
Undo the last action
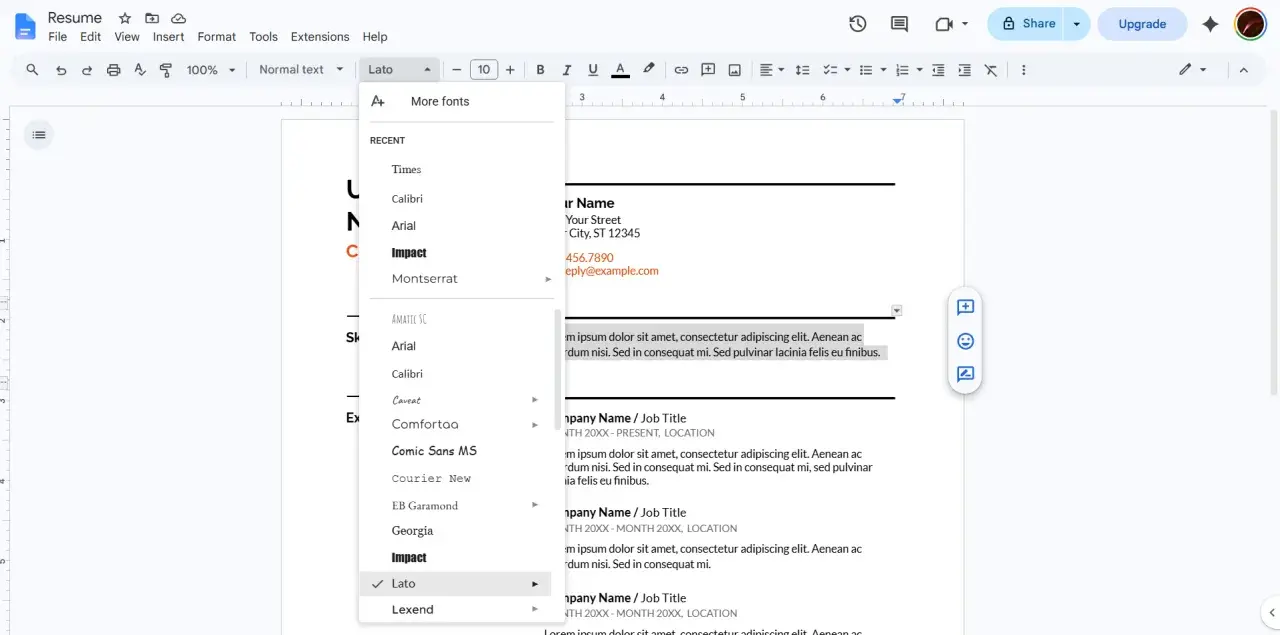(x=61, y=70)
